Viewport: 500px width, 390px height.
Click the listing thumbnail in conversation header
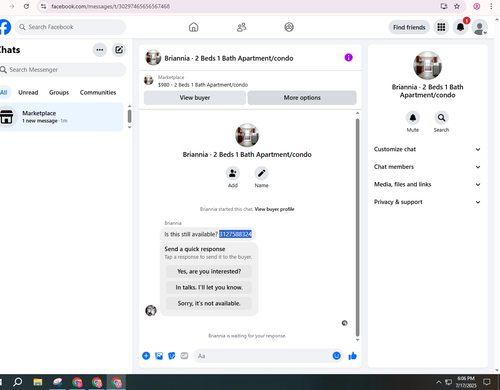[x=153, y=57]
